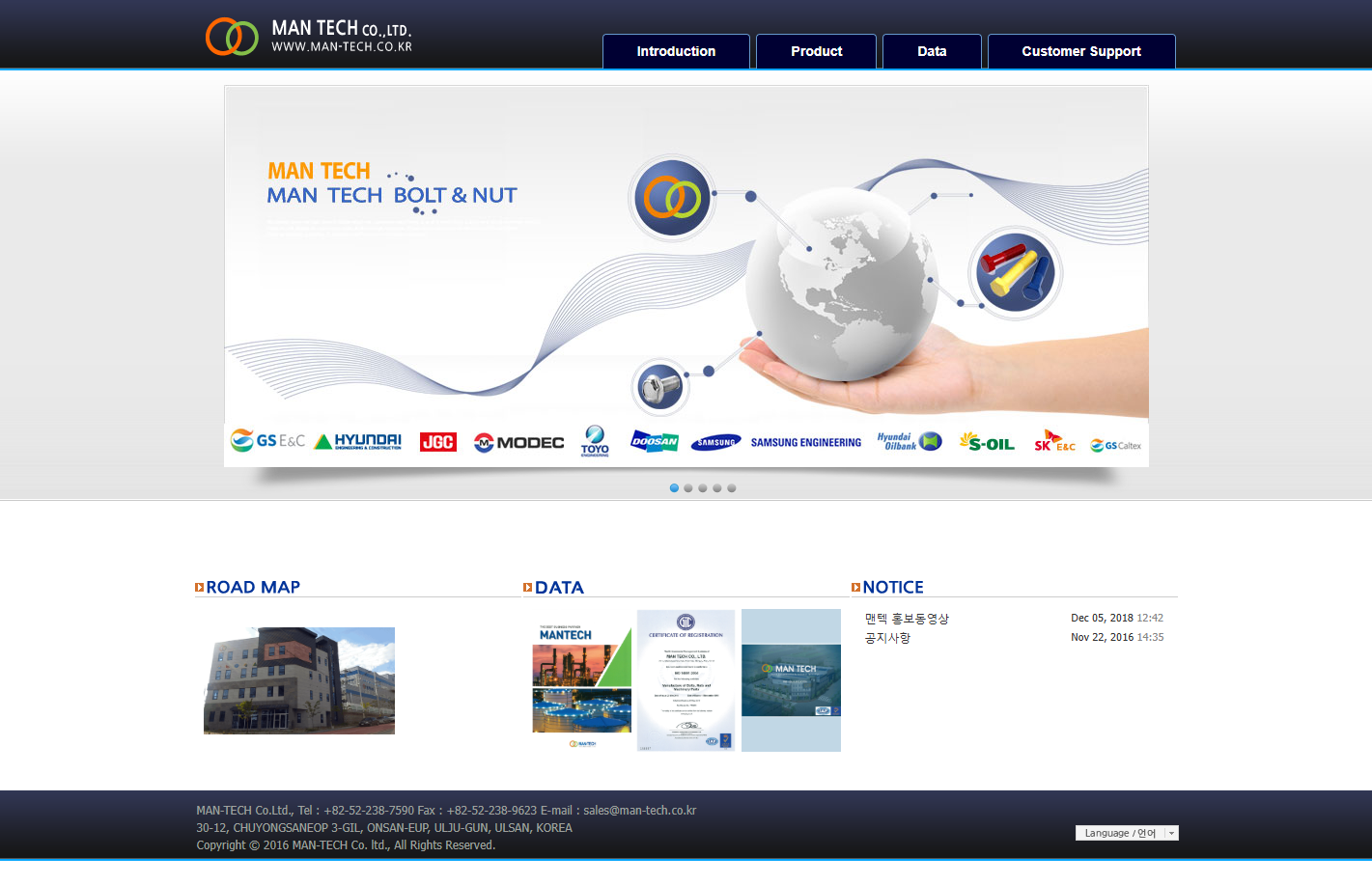Screen dimensions: 1372x885
Task: Click the footer Ulsan address line
Action: tap(384, 828)
